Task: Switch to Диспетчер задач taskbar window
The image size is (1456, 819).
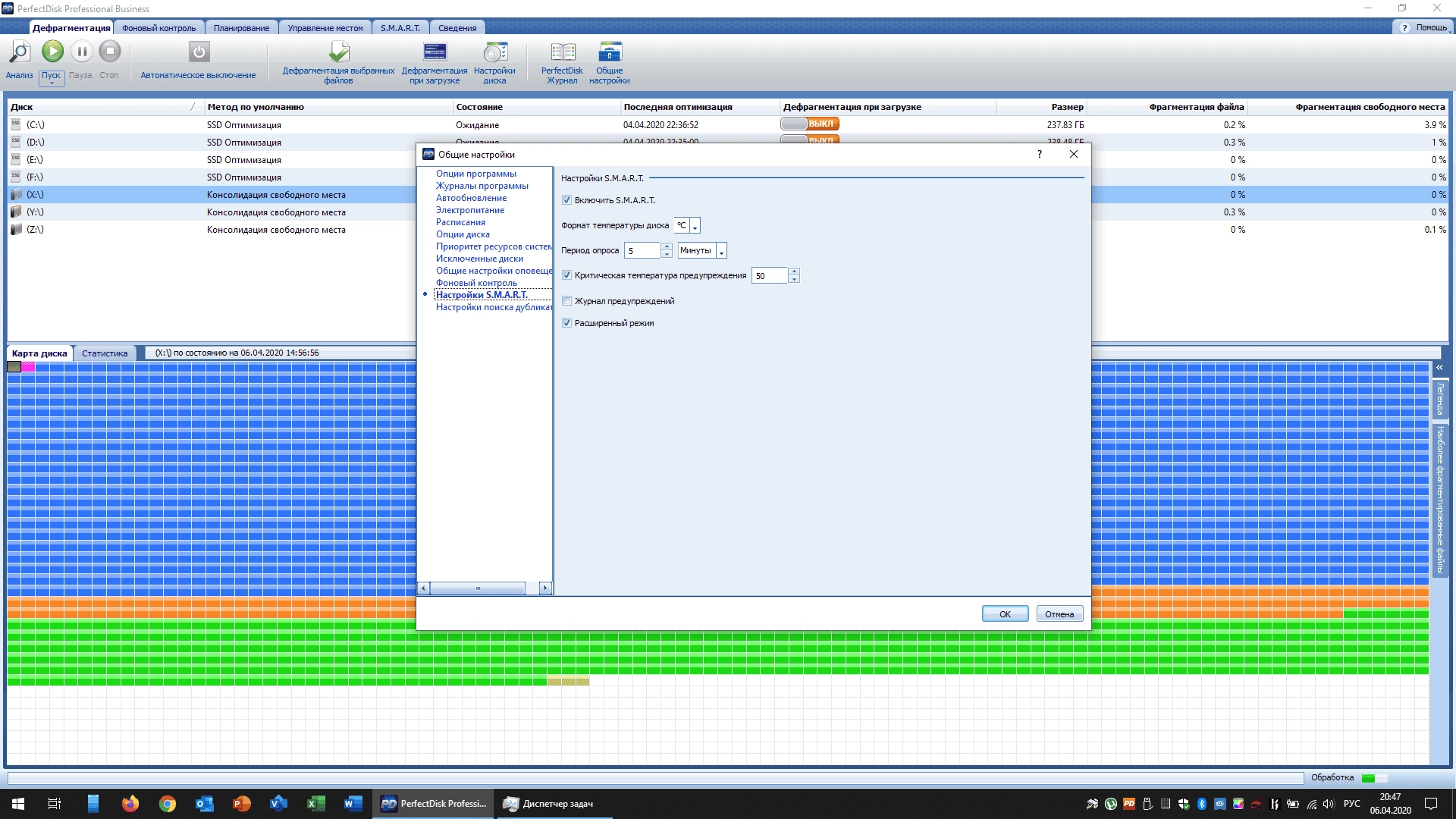Action: tap(553, 803)
